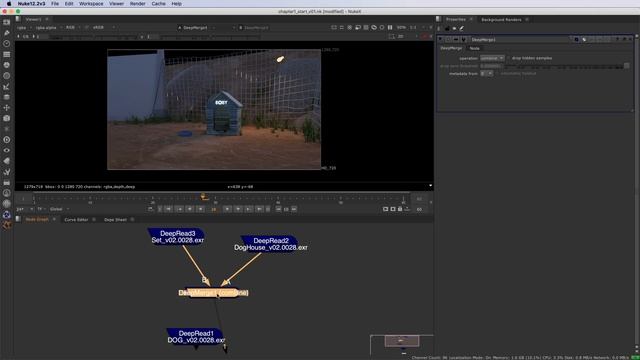Open the Deep nodes toolbar menu
Viewport: 640px width, 360px height.
coord(7,140)
